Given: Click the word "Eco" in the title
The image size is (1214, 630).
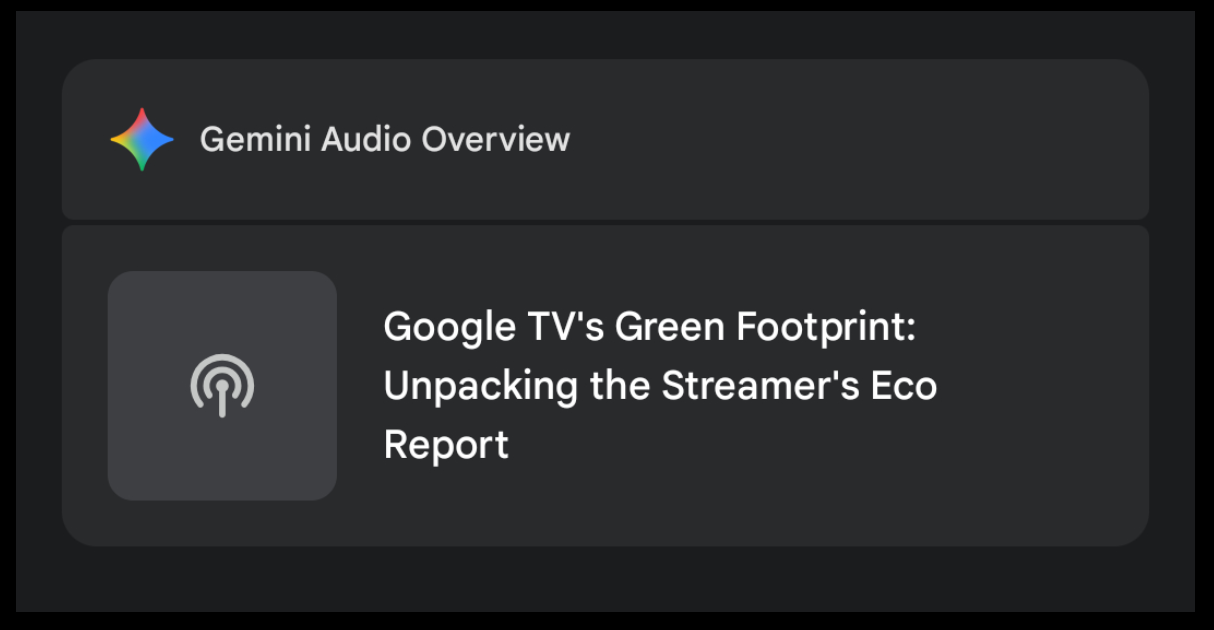Looking at the screenshot, I should click(903, 386).
